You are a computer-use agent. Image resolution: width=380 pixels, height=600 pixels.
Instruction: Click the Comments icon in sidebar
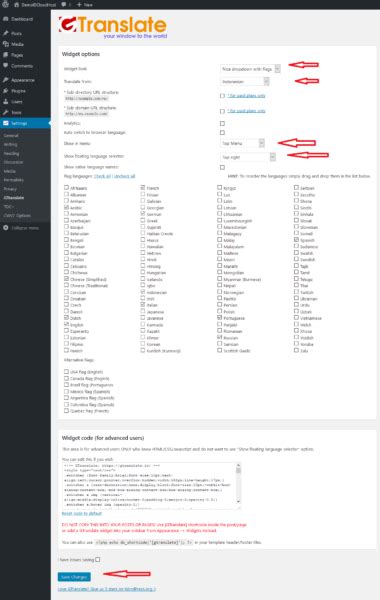[x=5, y=66]
